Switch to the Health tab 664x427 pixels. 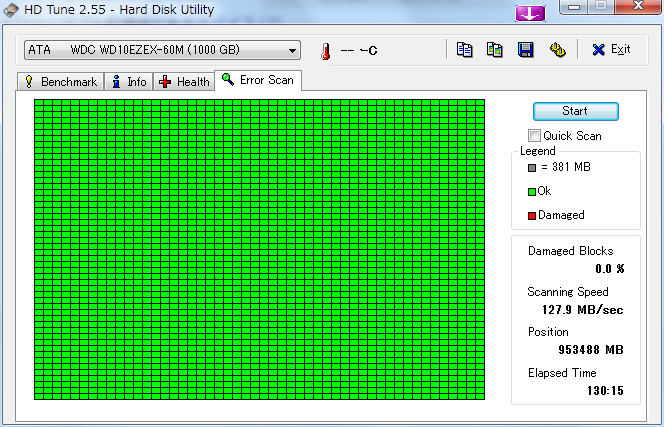(184, 81)
